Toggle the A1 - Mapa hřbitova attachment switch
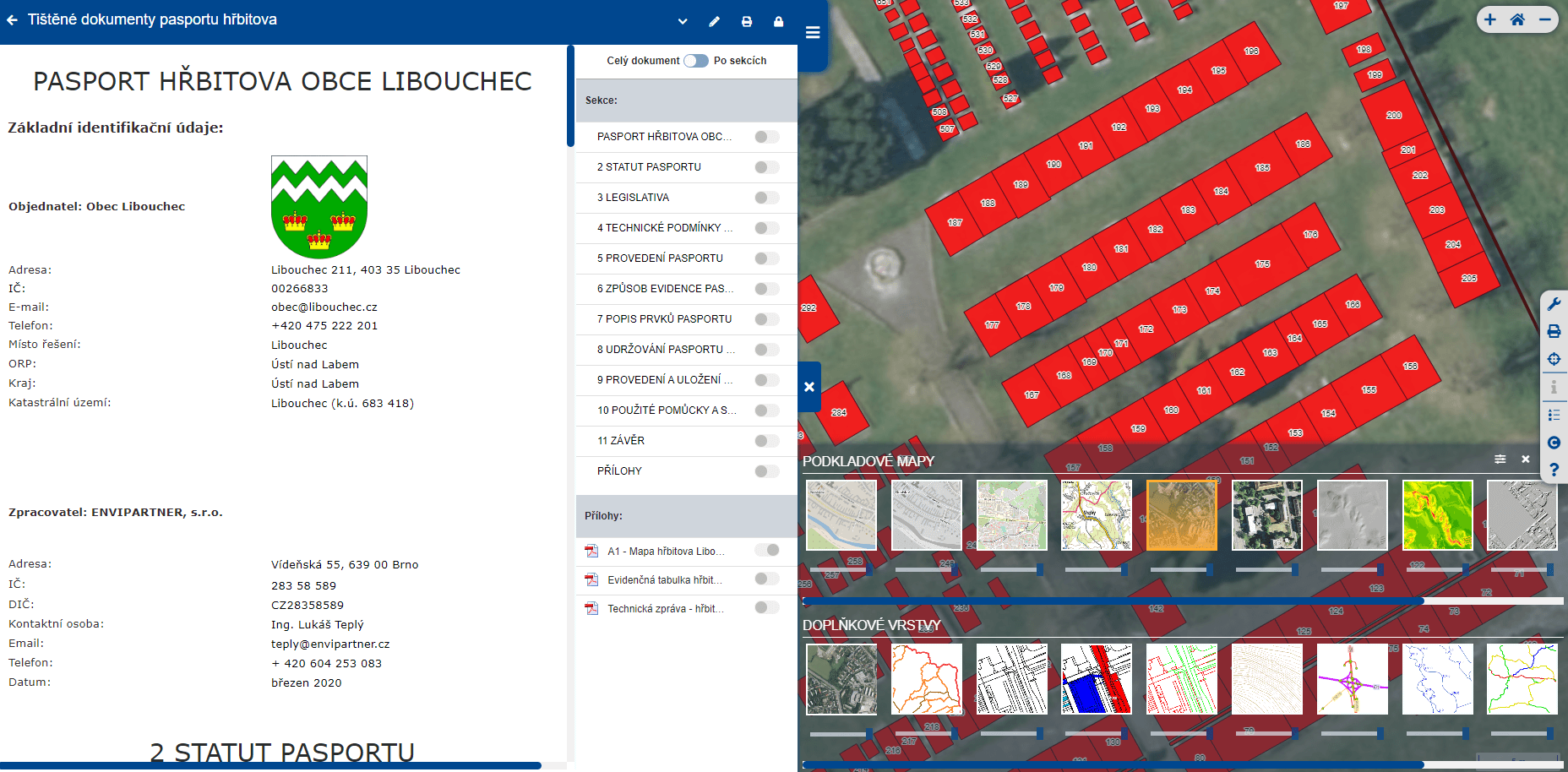This screenshot has width=1568, height=772. pyautogui.click(x=766, y=551)
